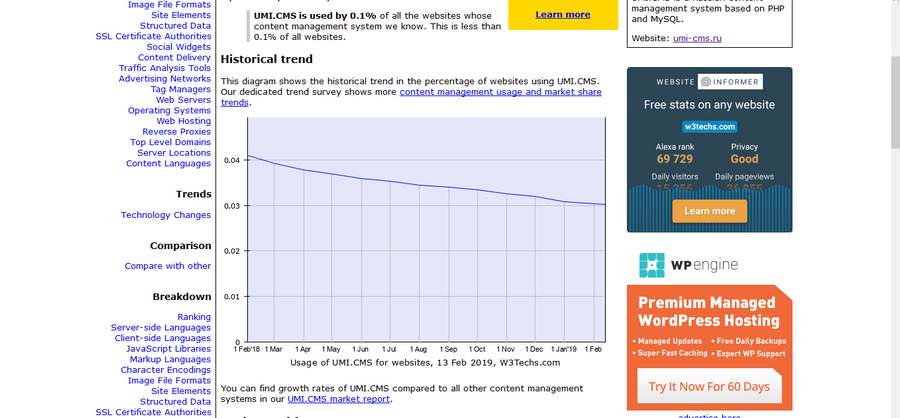Open Client-side Languages link

(163, 338)
